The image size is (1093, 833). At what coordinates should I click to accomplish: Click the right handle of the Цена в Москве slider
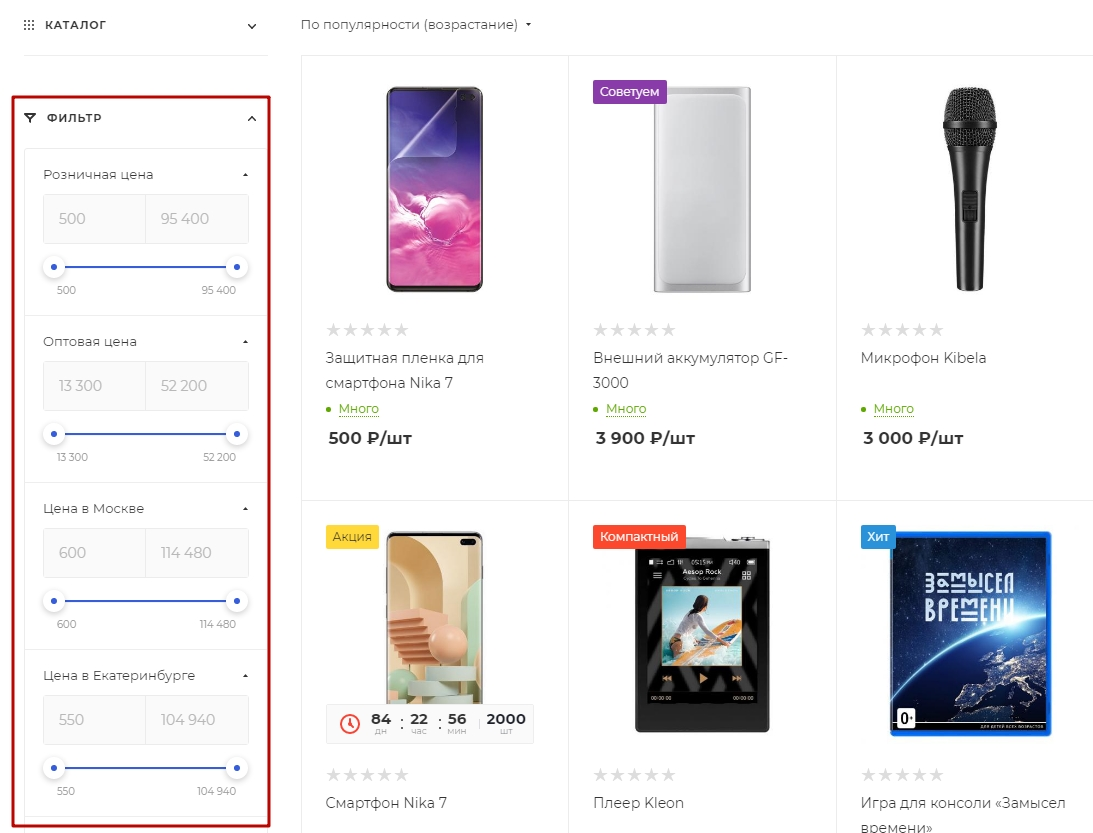coord(236,601)
